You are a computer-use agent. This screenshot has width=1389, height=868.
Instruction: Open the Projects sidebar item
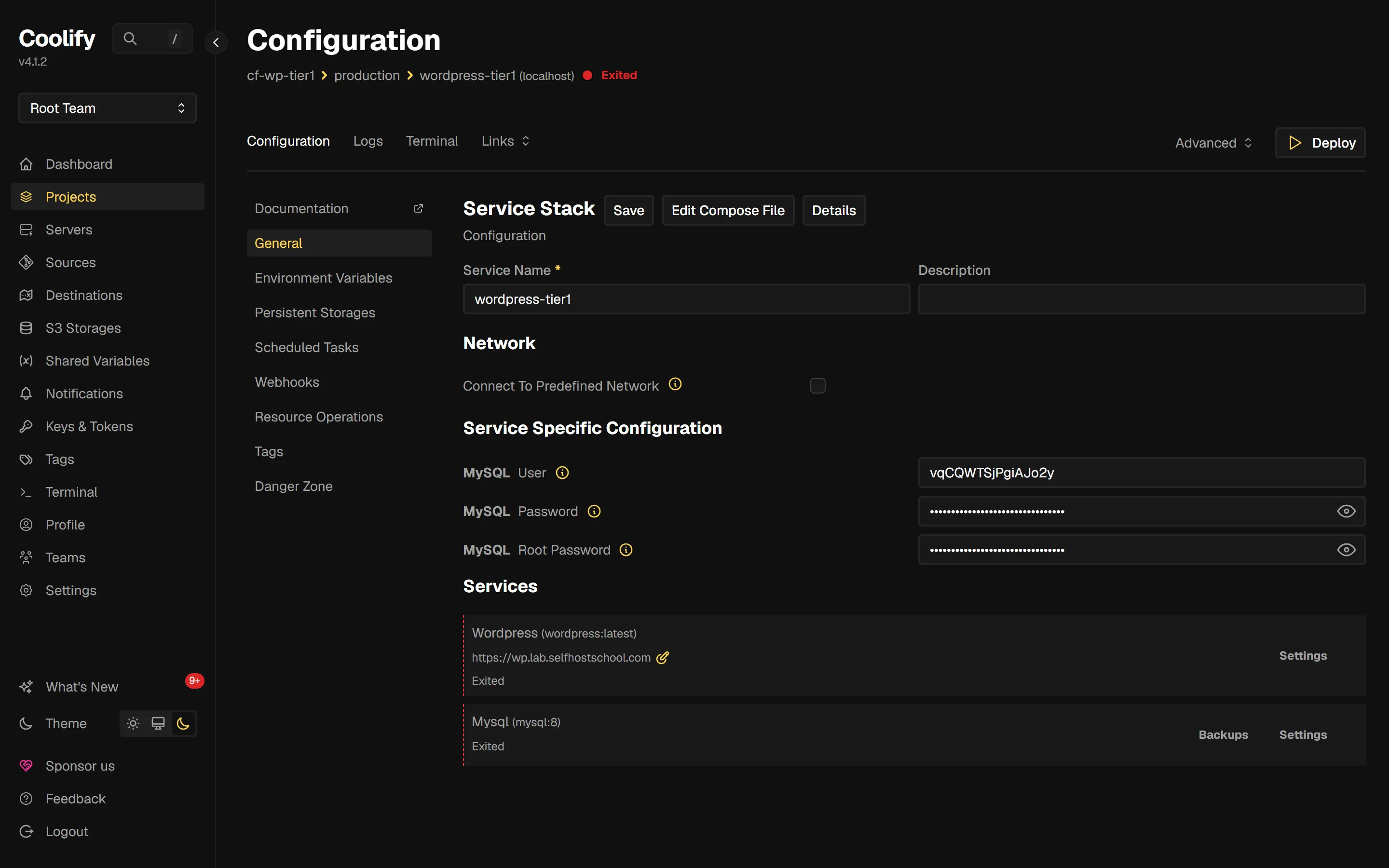(x=108, y=197)
